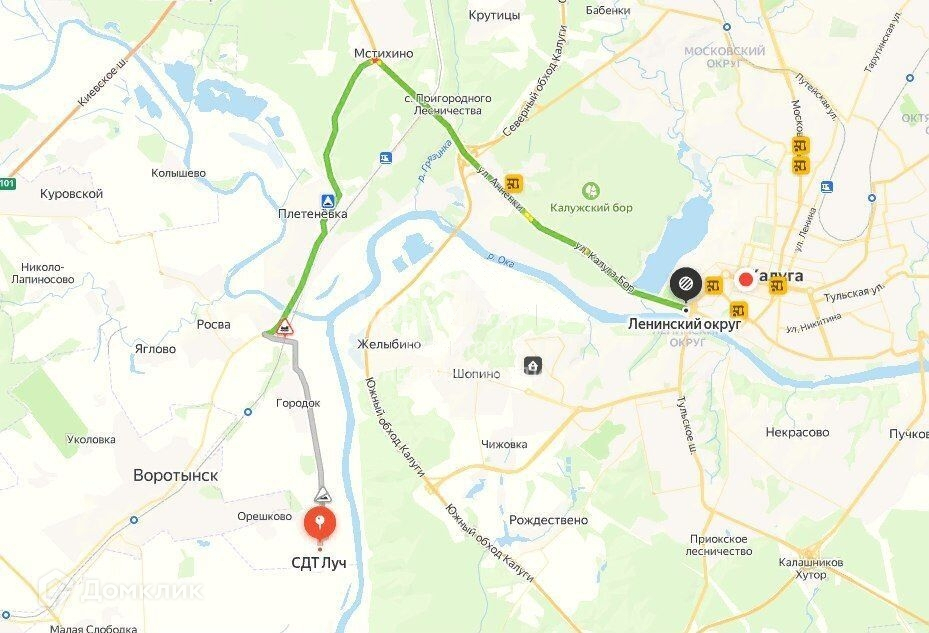Click the 101 highway shield on the left edge
This screenshot has width=929, height=633.
pos(7,183)
